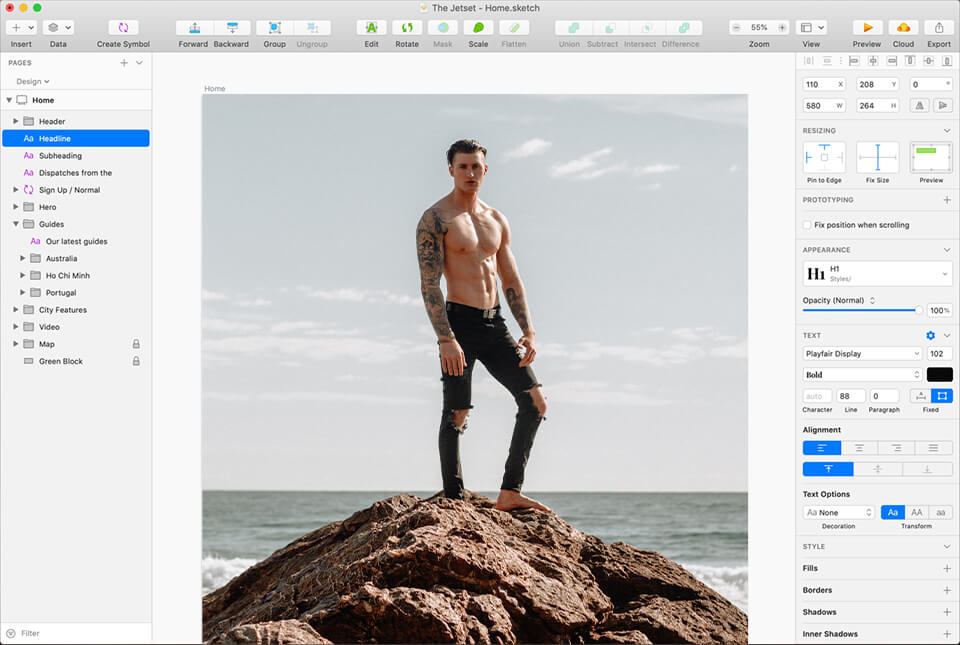This screenshot has width=960, height=645.
Task: Set text transform to uppercase AA
Action: 917,512
